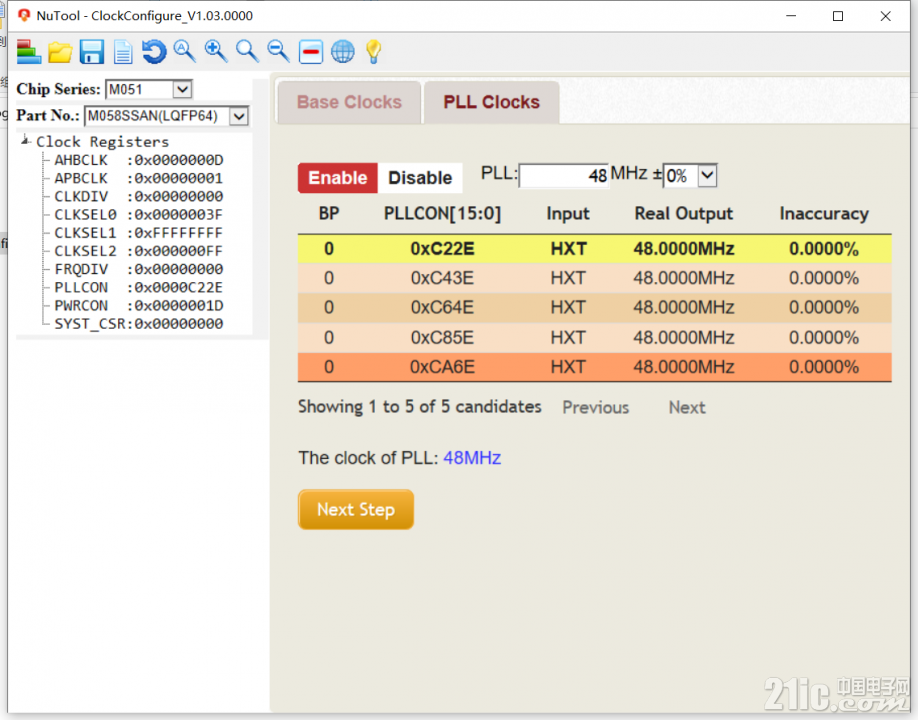
Task: Click the document page toolbar icon
Action: click(122, 52)
